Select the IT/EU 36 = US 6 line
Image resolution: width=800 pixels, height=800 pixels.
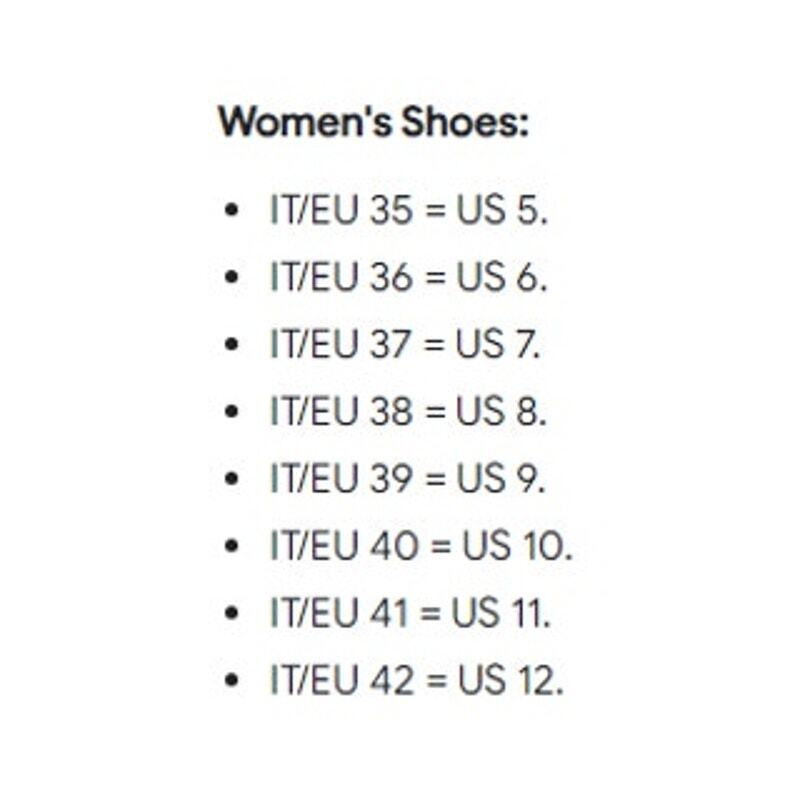(x=409, y=277)
